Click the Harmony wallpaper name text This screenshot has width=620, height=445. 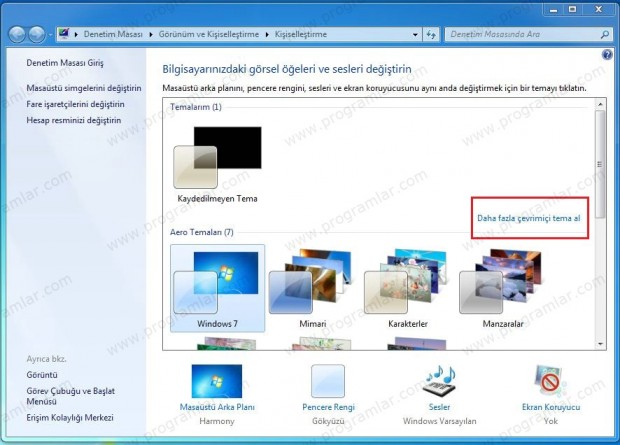click(217, 421)
